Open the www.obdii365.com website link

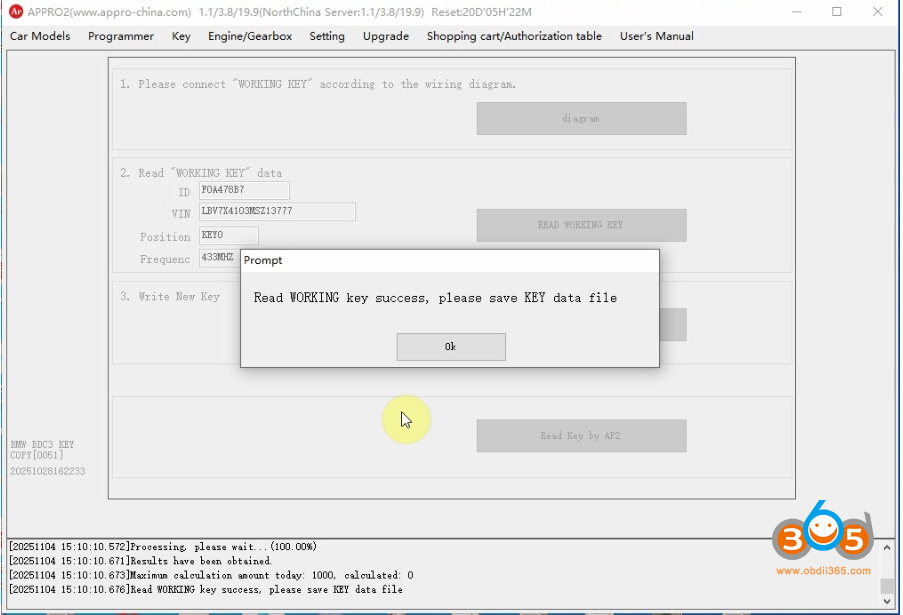pyautogui.click(x=823, y=572)
